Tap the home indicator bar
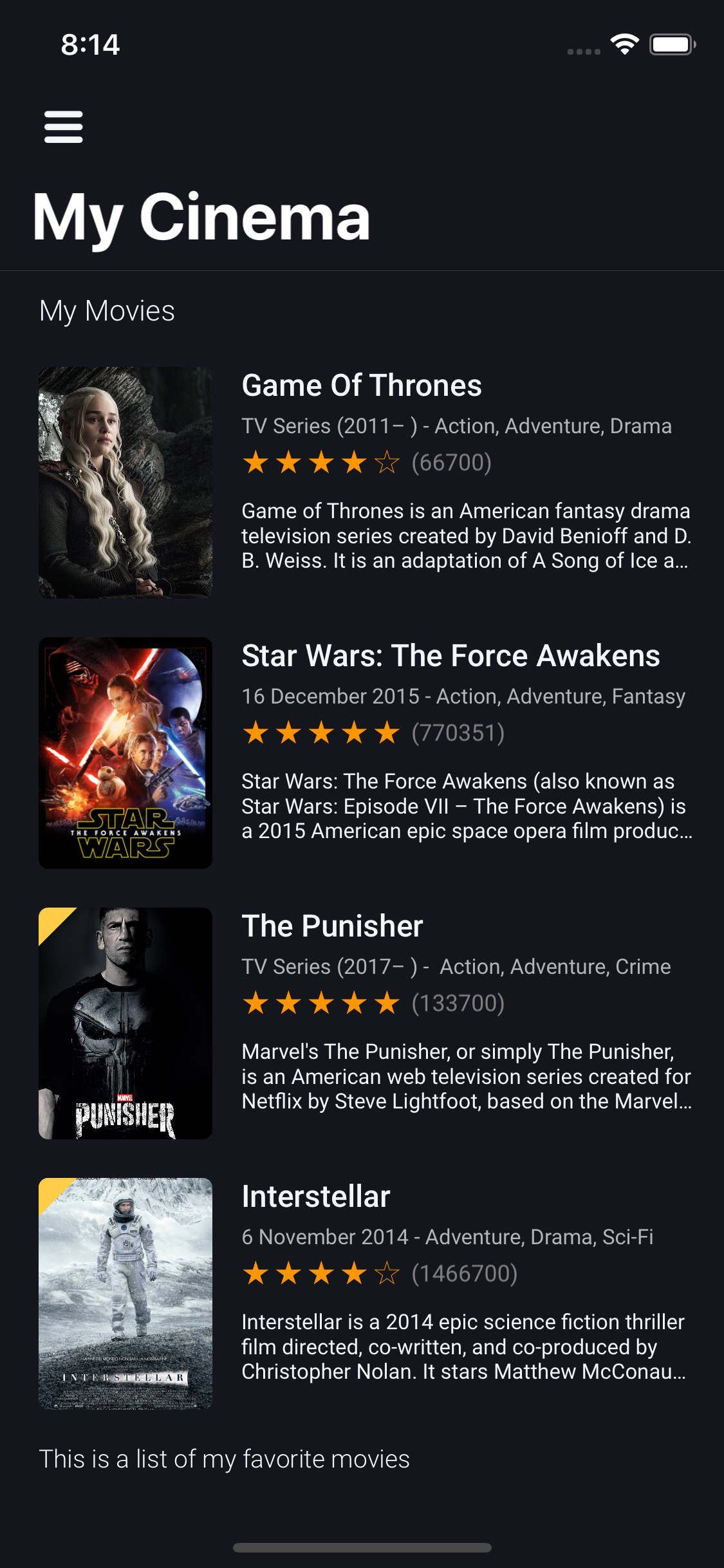Viewport: 724px width, 1568px height. [362, 1547]
